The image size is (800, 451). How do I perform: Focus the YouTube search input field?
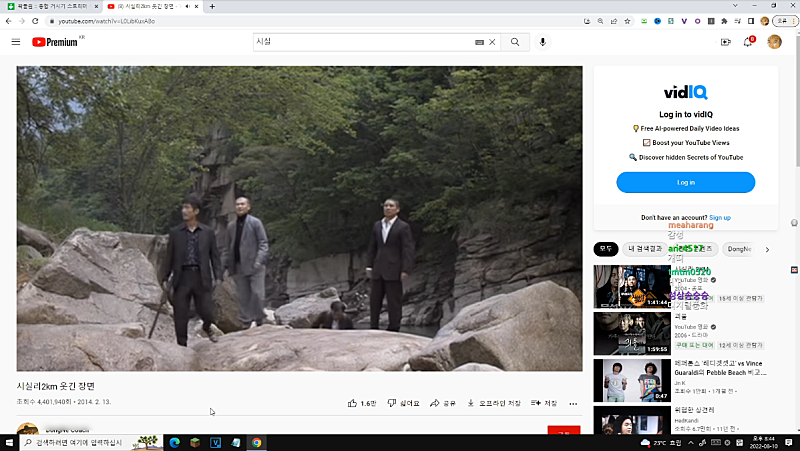click(364, 42)
